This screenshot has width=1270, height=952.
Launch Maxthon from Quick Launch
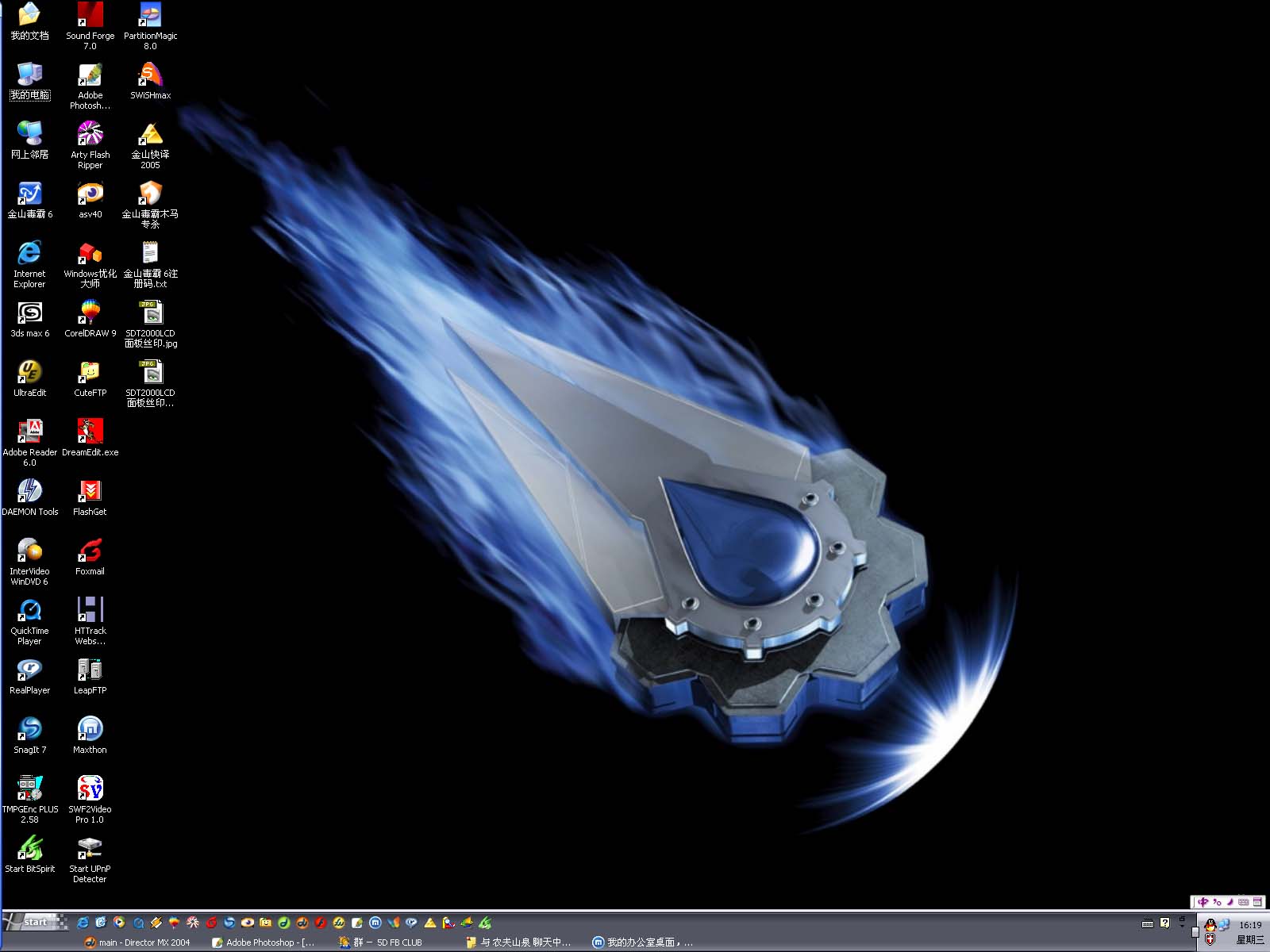[375, 923]
